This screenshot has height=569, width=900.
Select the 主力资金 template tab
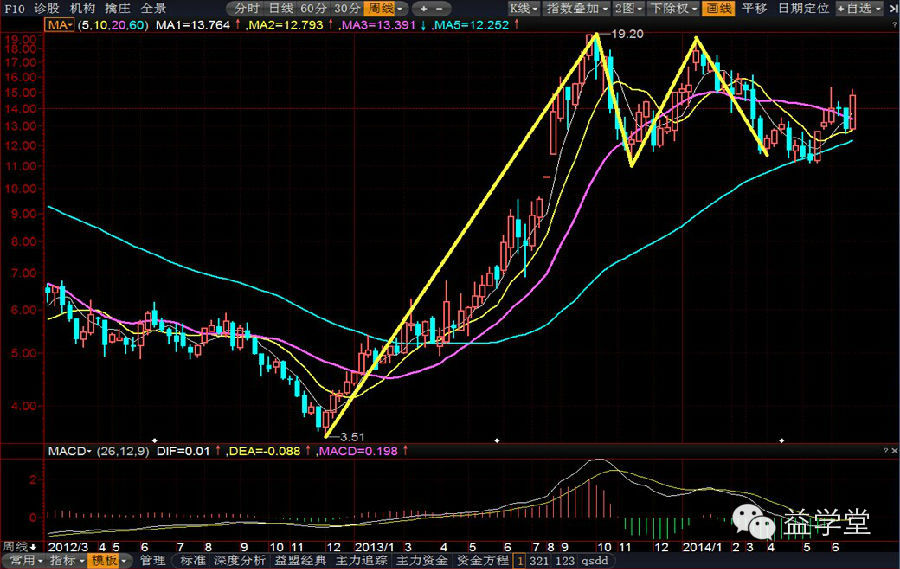[x=422, y=560]
